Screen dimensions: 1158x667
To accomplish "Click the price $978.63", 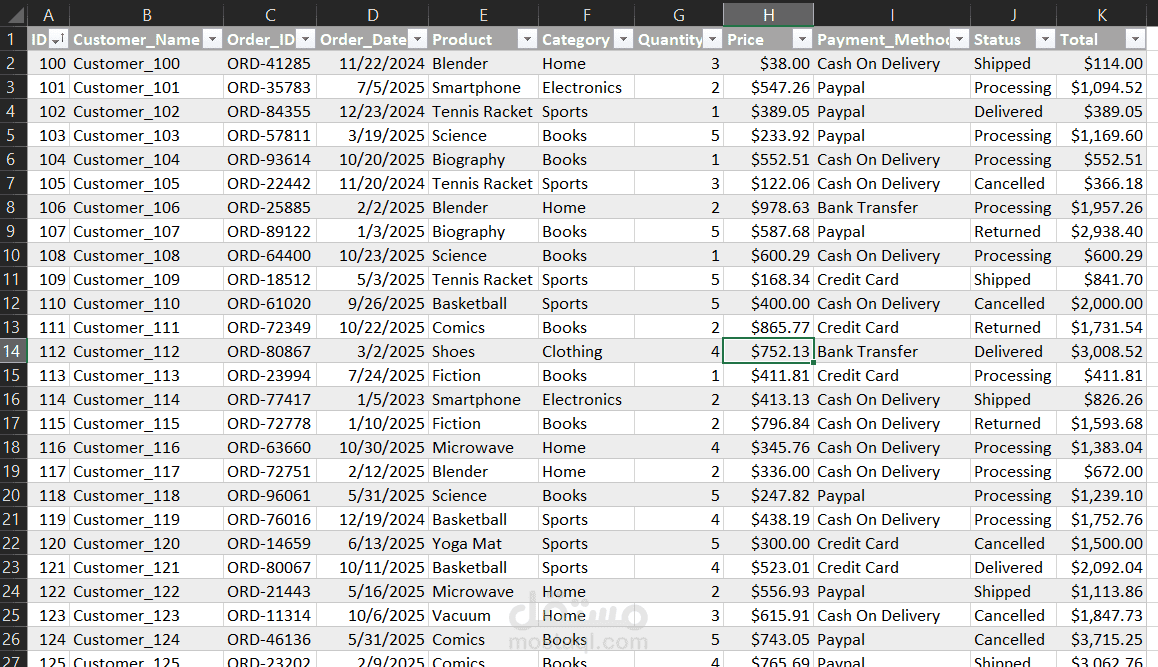I will (768, 208).
